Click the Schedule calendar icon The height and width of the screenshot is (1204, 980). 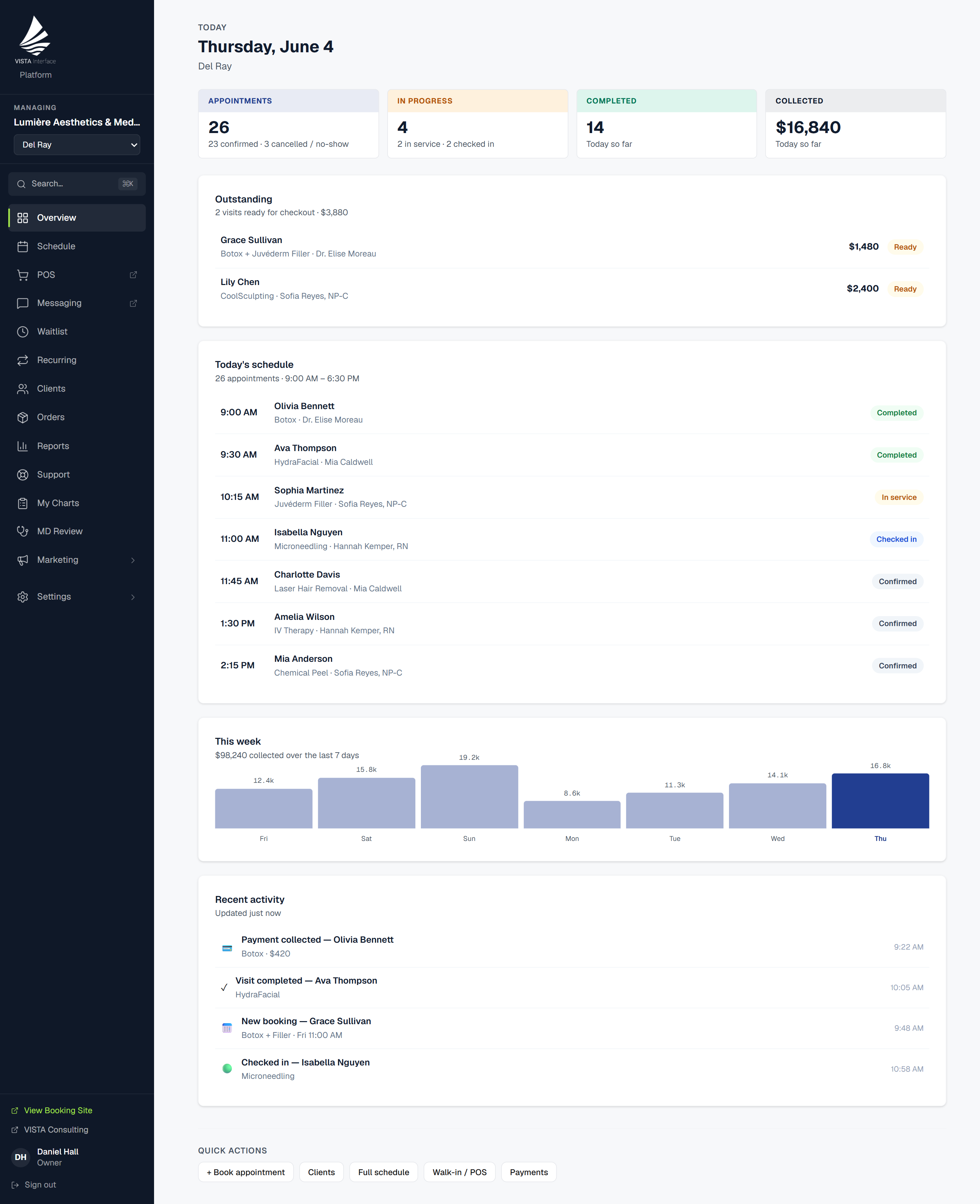tap(23, 247)
